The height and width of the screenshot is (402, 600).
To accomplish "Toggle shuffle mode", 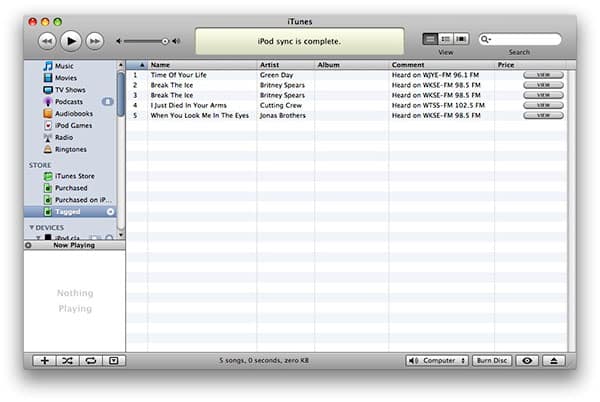I will point(67,361).
